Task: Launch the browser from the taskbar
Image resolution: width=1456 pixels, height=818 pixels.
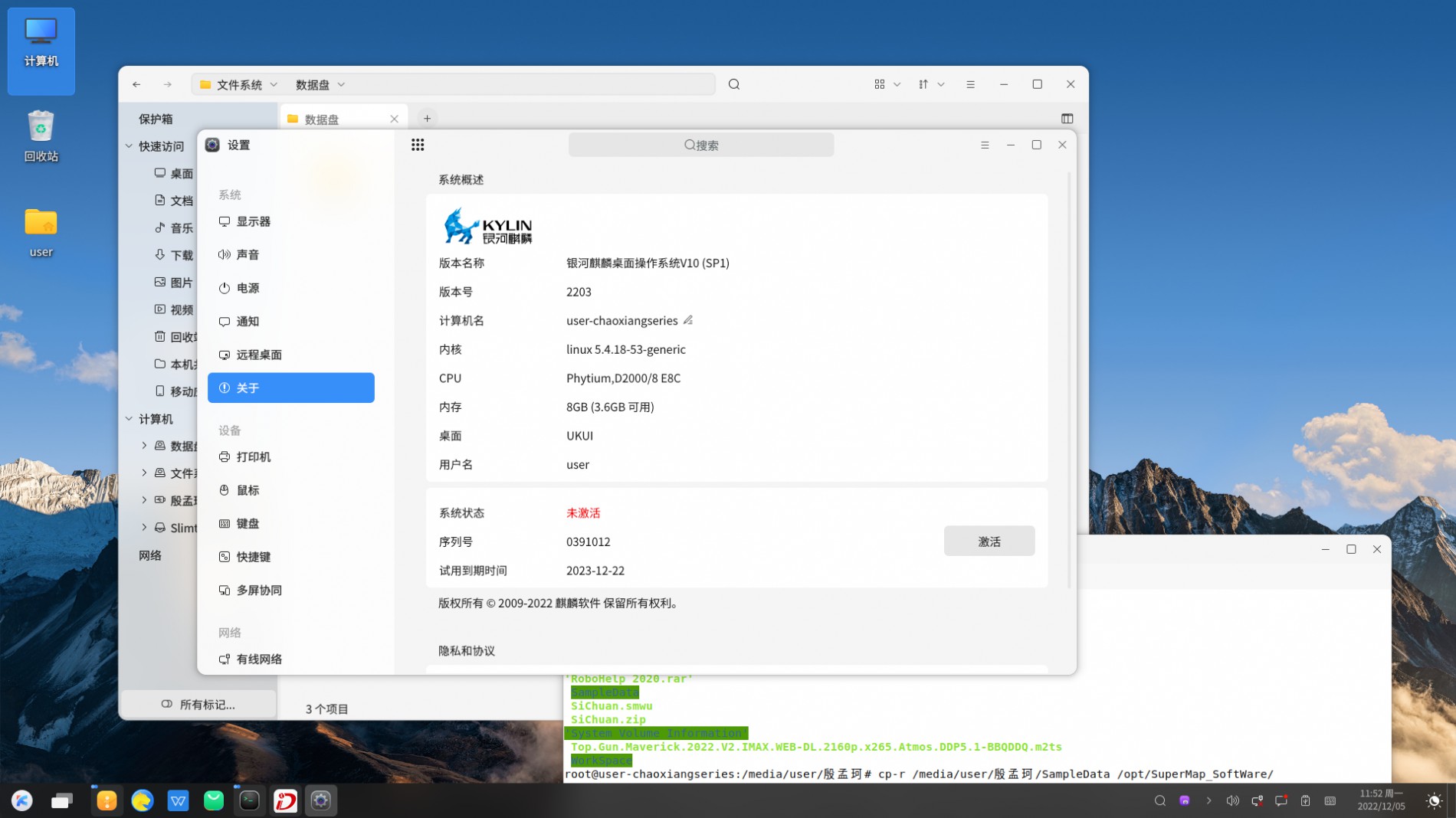Action: pyautogui.click(x=143, y=800)
